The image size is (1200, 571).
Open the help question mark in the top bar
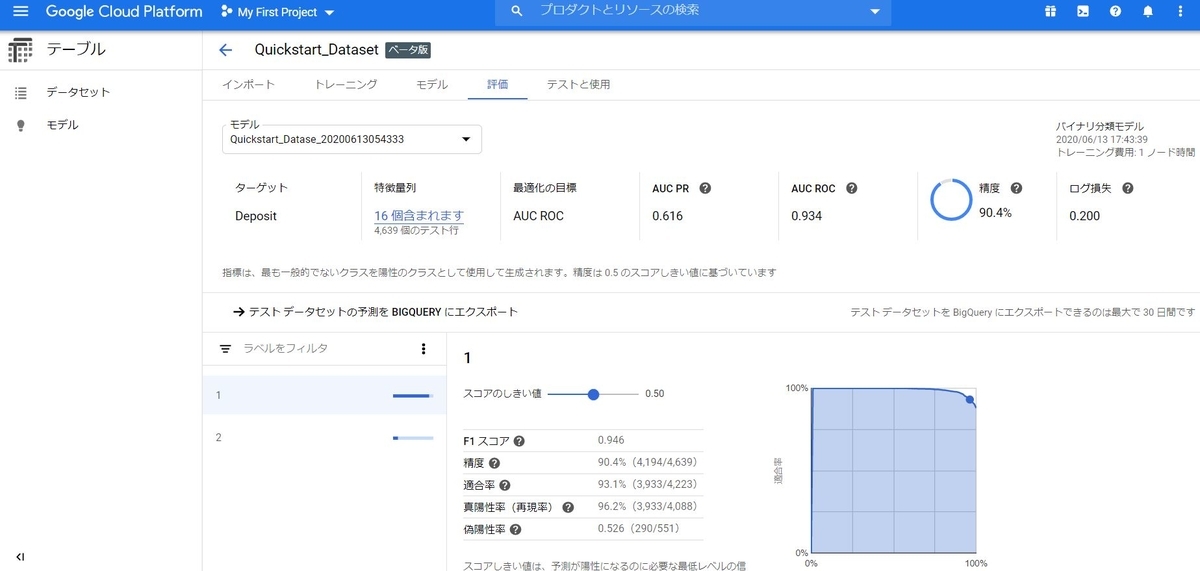pos(1115,12)
